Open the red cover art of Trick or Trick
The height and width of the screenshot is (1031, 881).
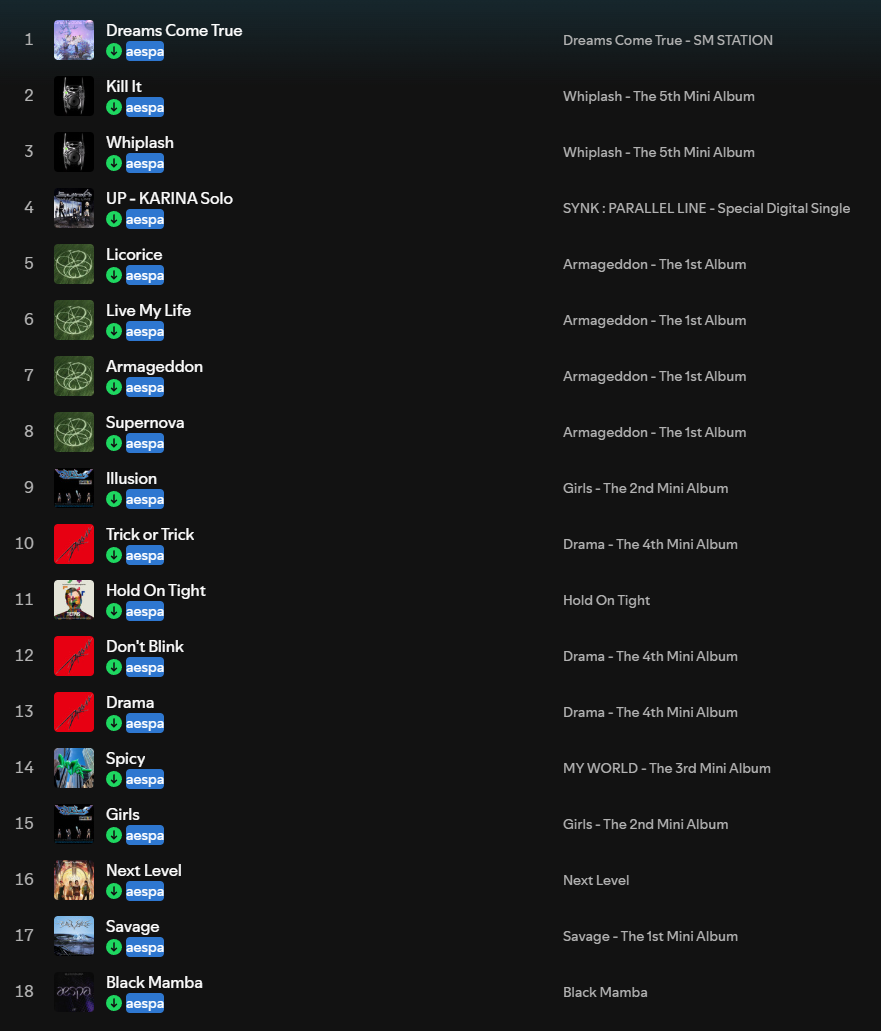[74, 544]
